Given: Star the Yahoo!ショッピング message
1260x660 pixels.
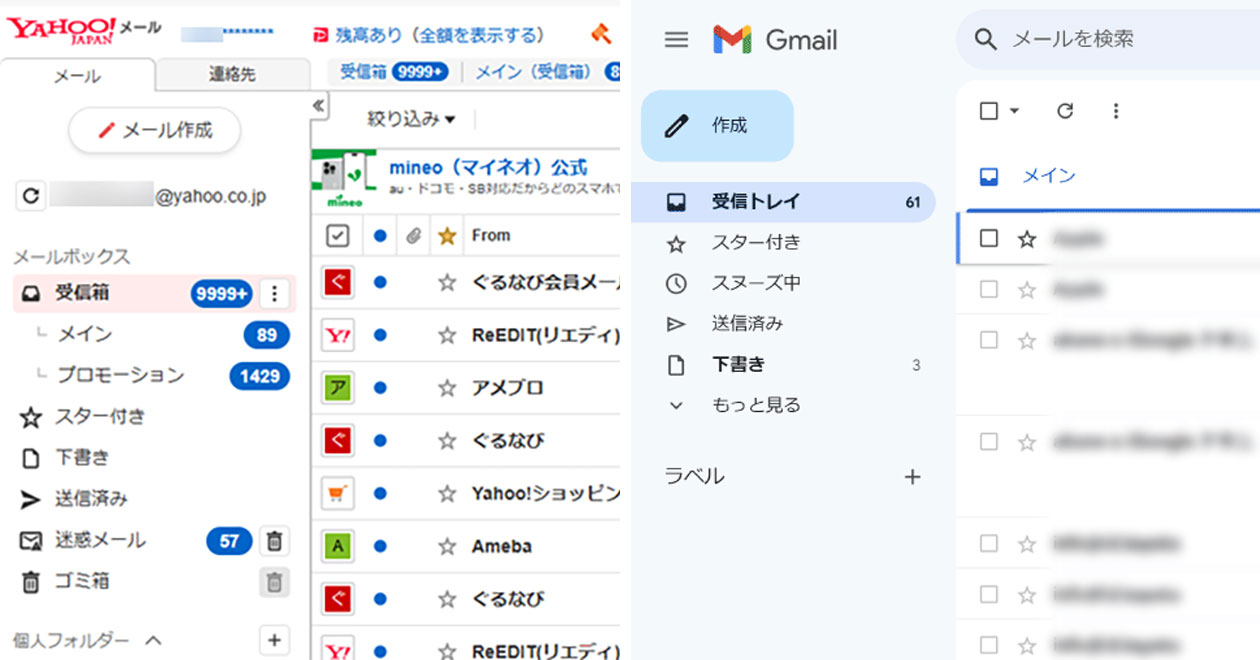Looking at the screenshot, I should 447,494.
